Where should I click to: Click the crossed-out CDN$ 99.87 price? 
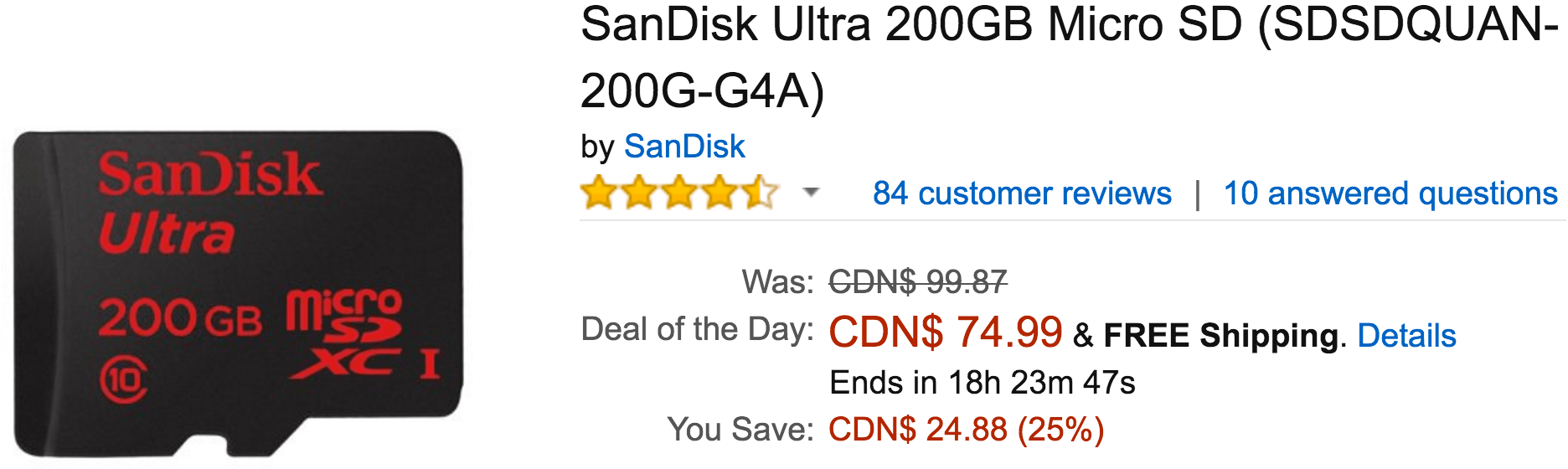[x=918, y=282]
